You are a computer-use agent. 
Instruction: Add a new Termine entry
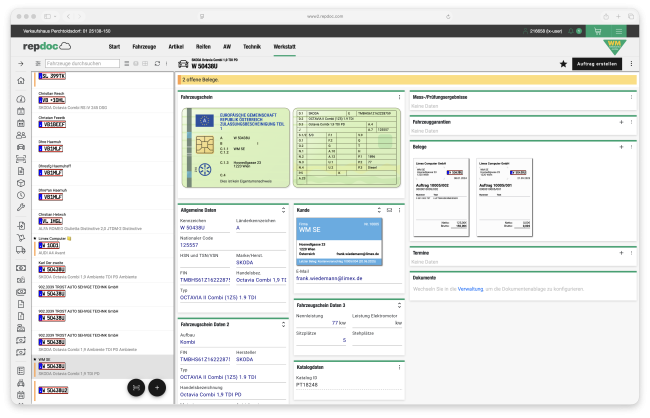click(x=621, y=254)
